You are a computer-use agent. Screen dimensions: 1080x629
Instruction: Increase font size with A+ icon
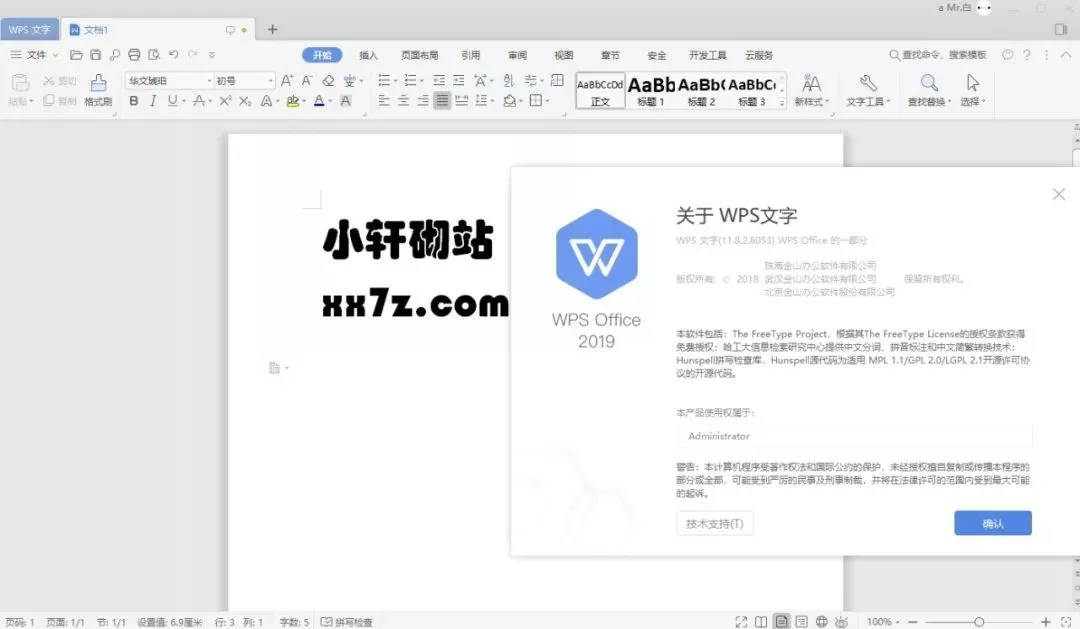[x=287, y=81]
